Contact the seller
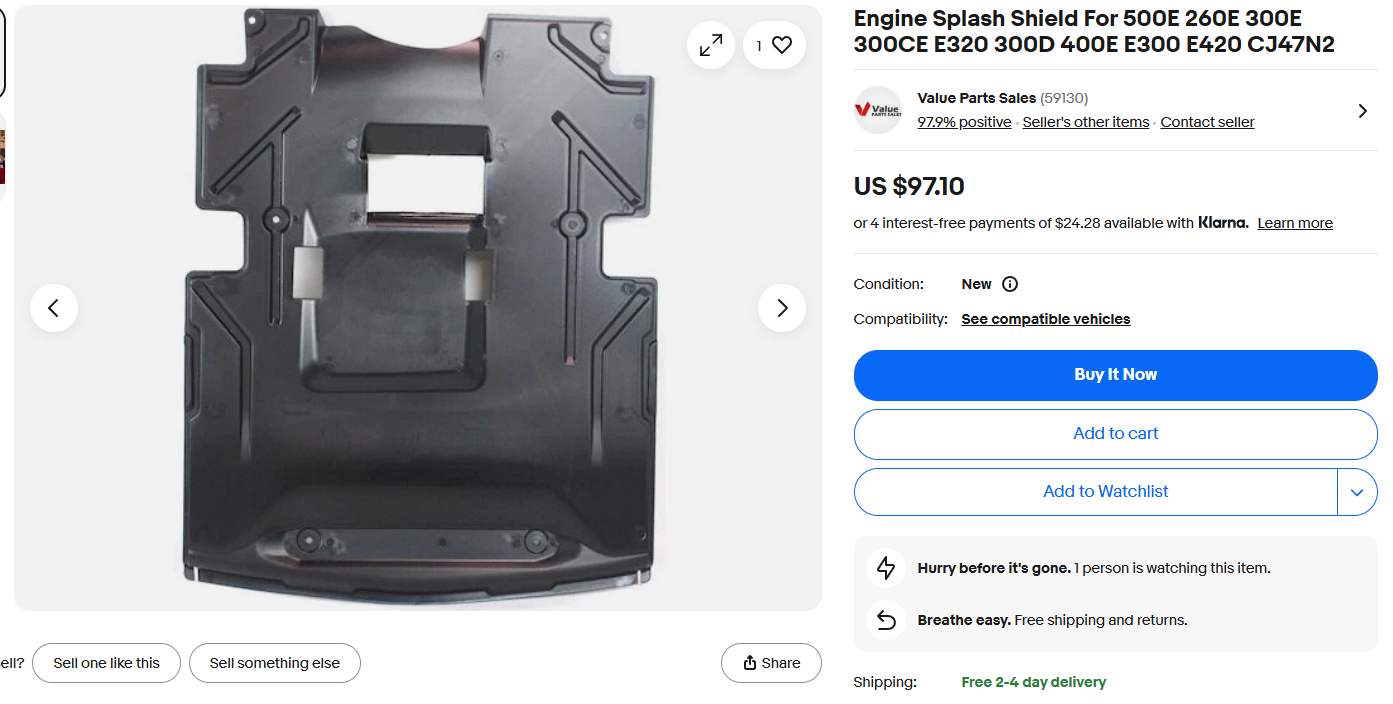Screen dimensions: 1393x704 1207,122
